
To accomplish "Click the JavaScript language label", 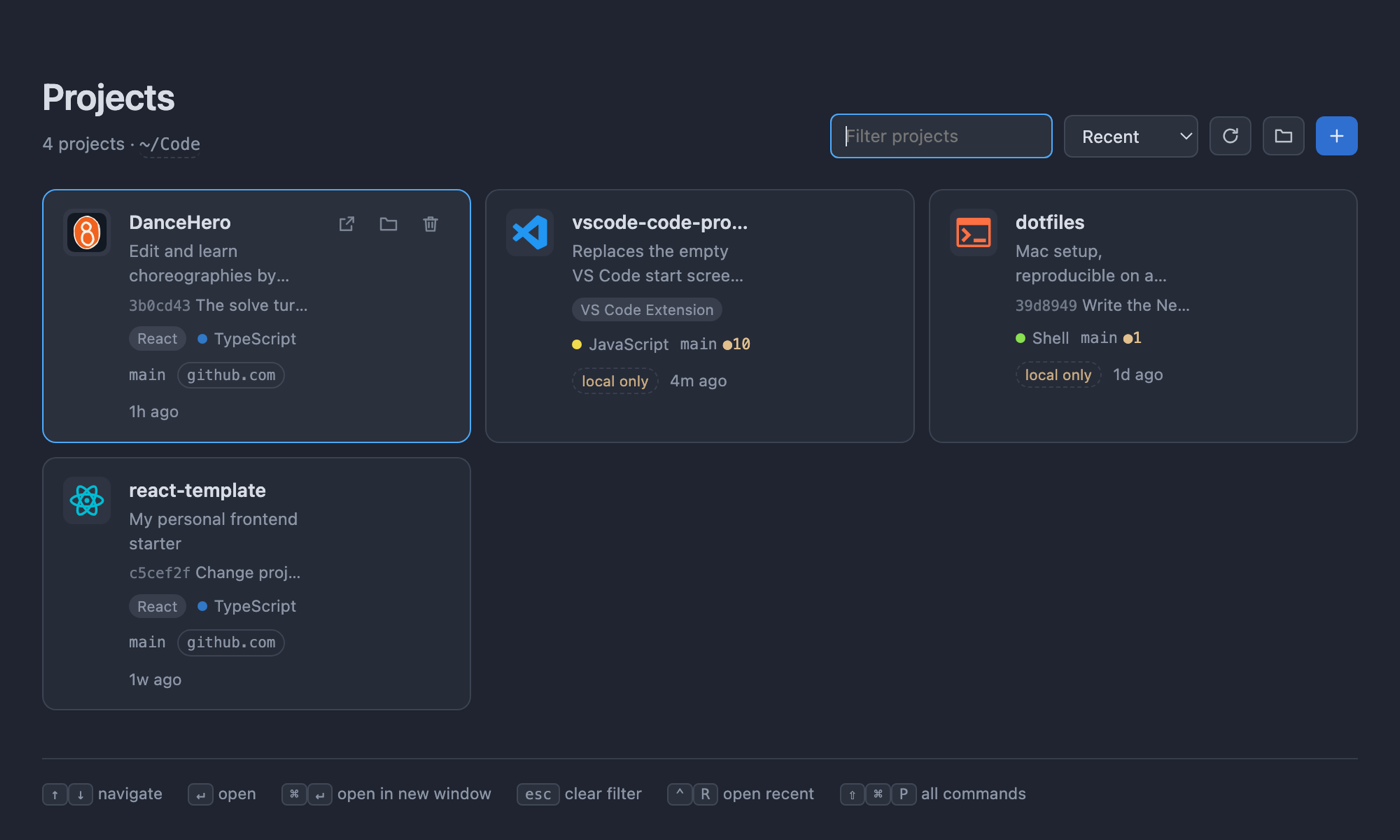I will point(629,345).
